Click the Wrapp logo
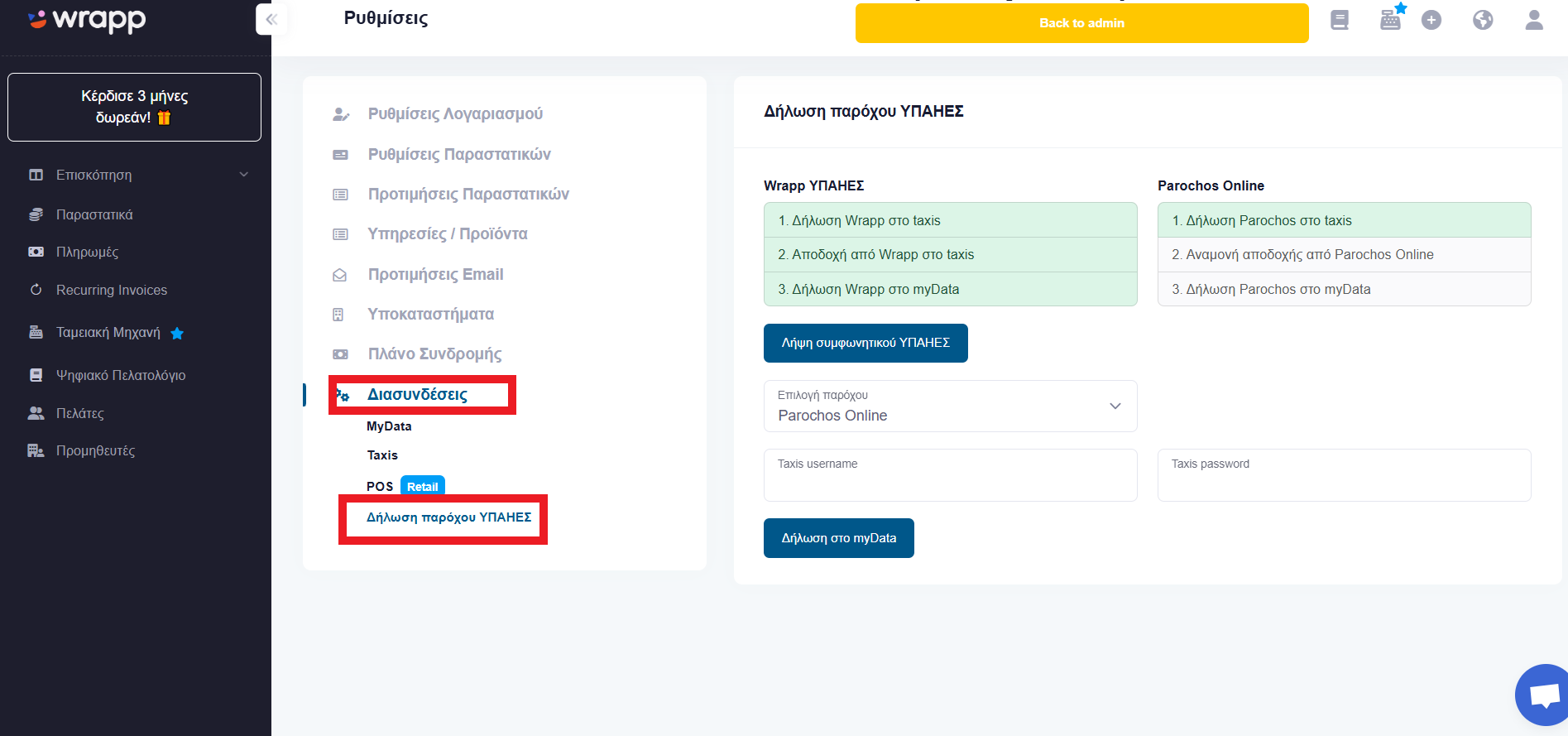Image resolution: width=1568 pixels, height=736 pixels. pos(87,19)
